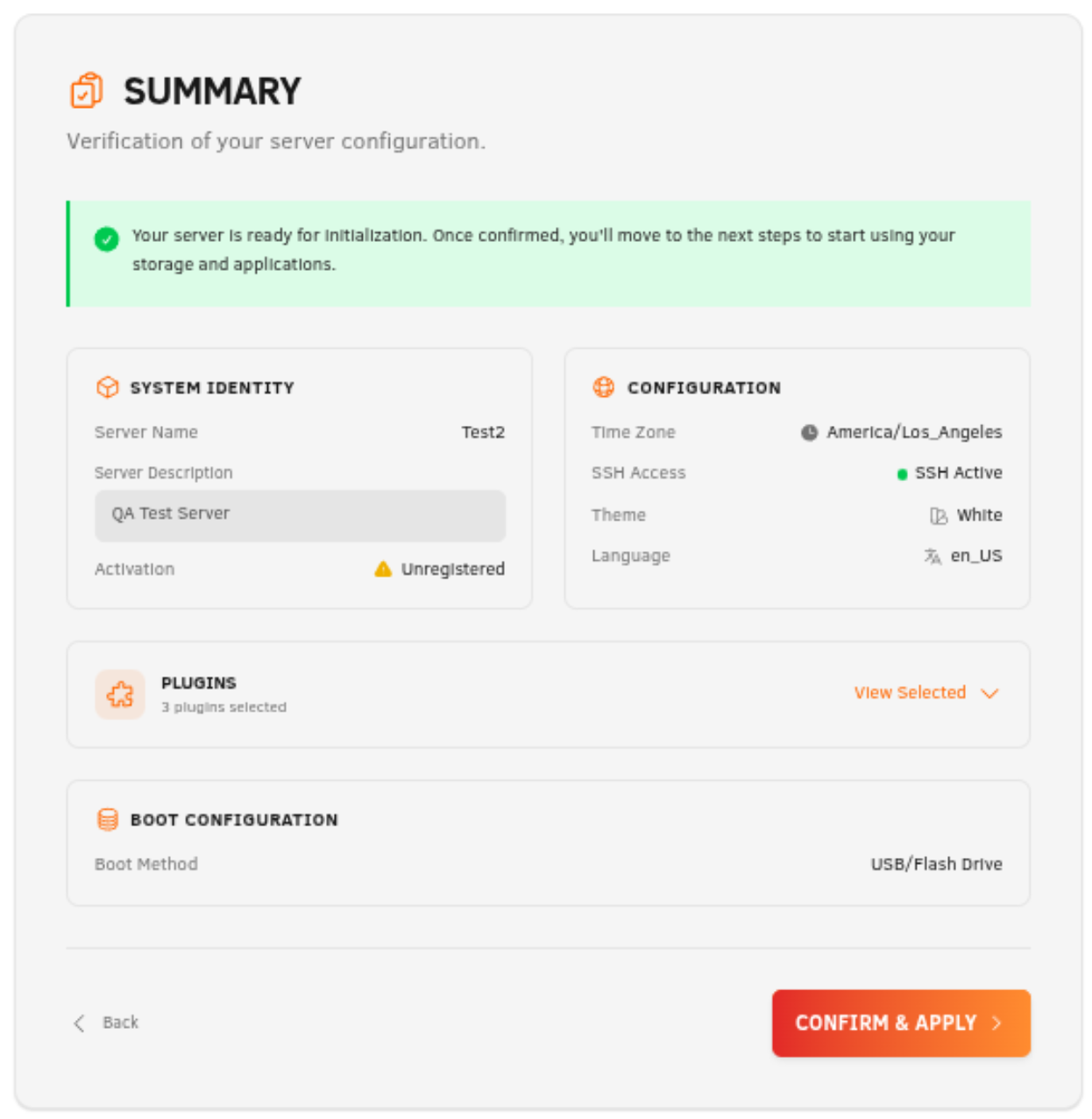Click the chevron beside View Selected
The height and width of the screenshot is (1119, 1092).
point(990,694)
